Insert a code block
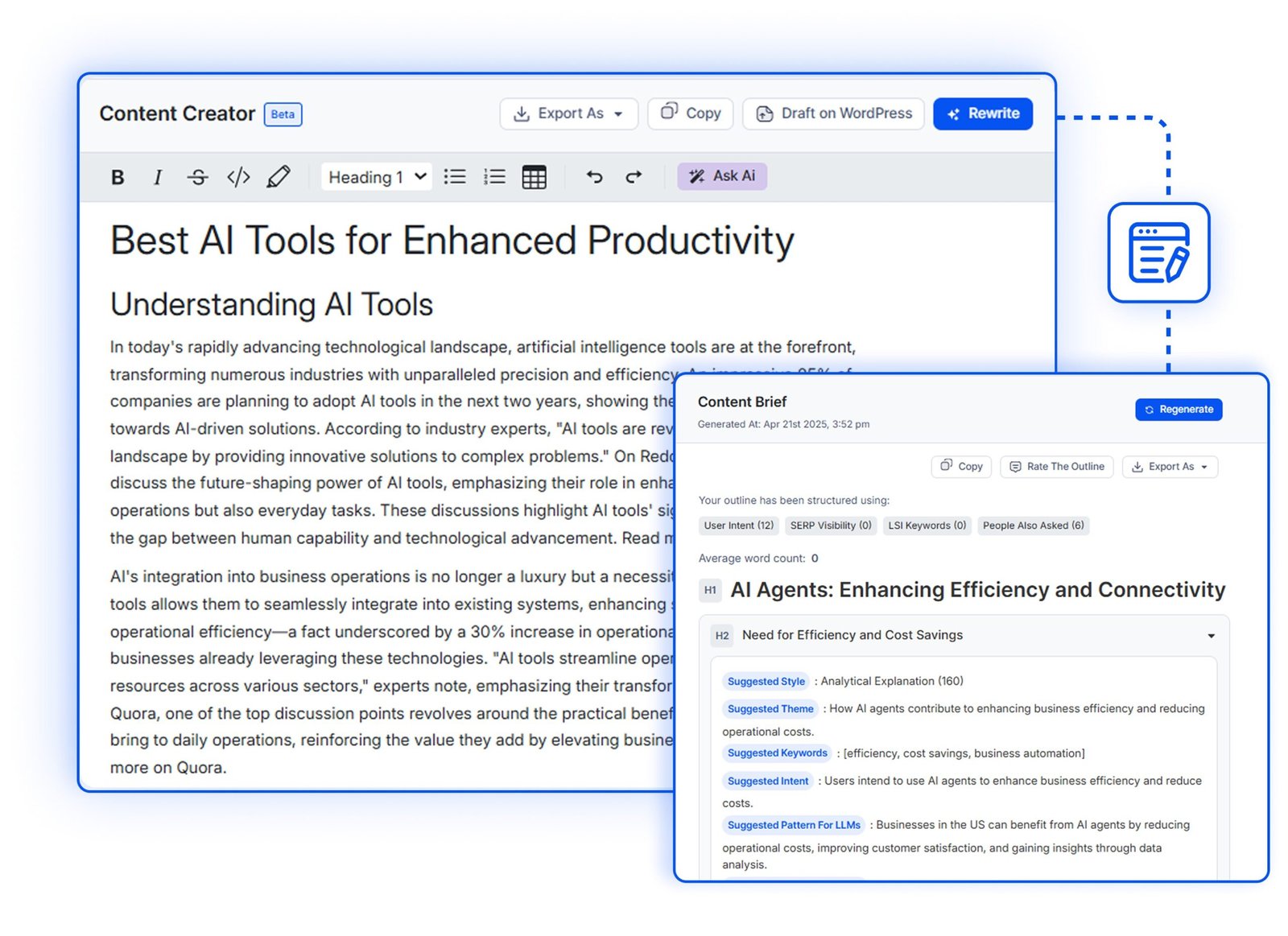The width and height of the screenshot is (1288, 936). click(x=238, y=176)
